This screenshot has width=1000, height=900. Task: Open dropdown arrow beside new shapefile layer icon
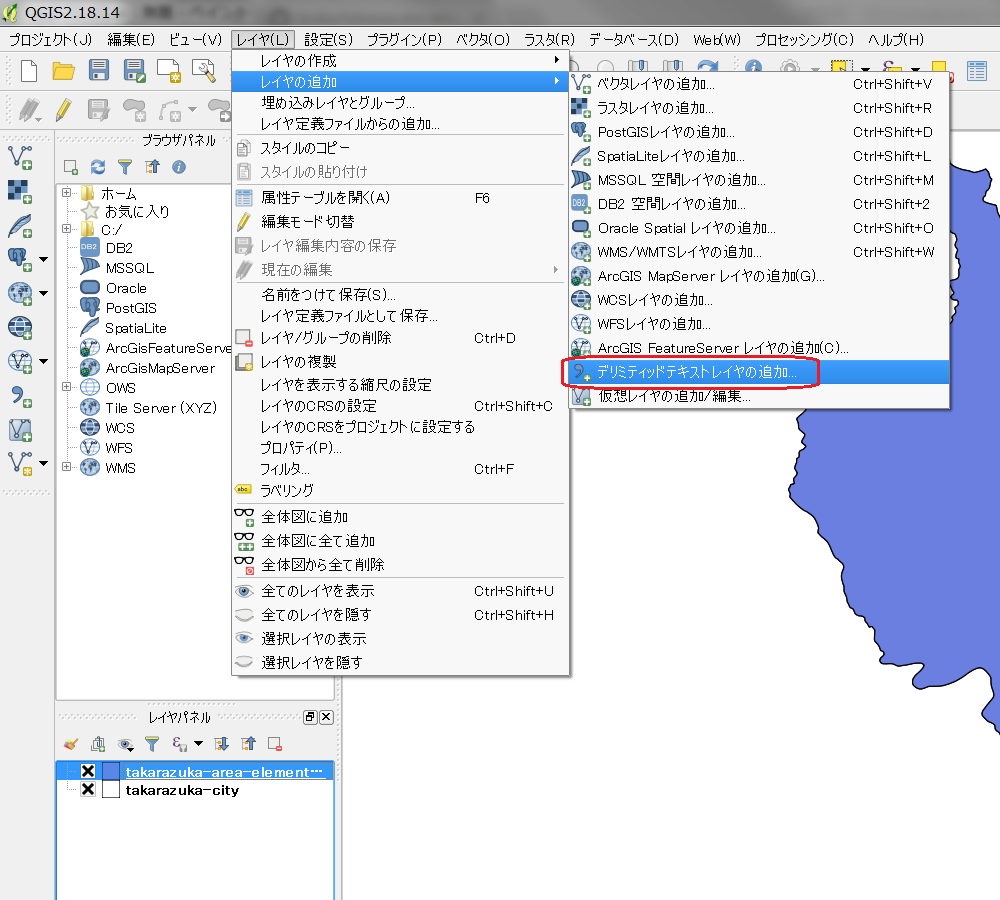tap(43, 464)
